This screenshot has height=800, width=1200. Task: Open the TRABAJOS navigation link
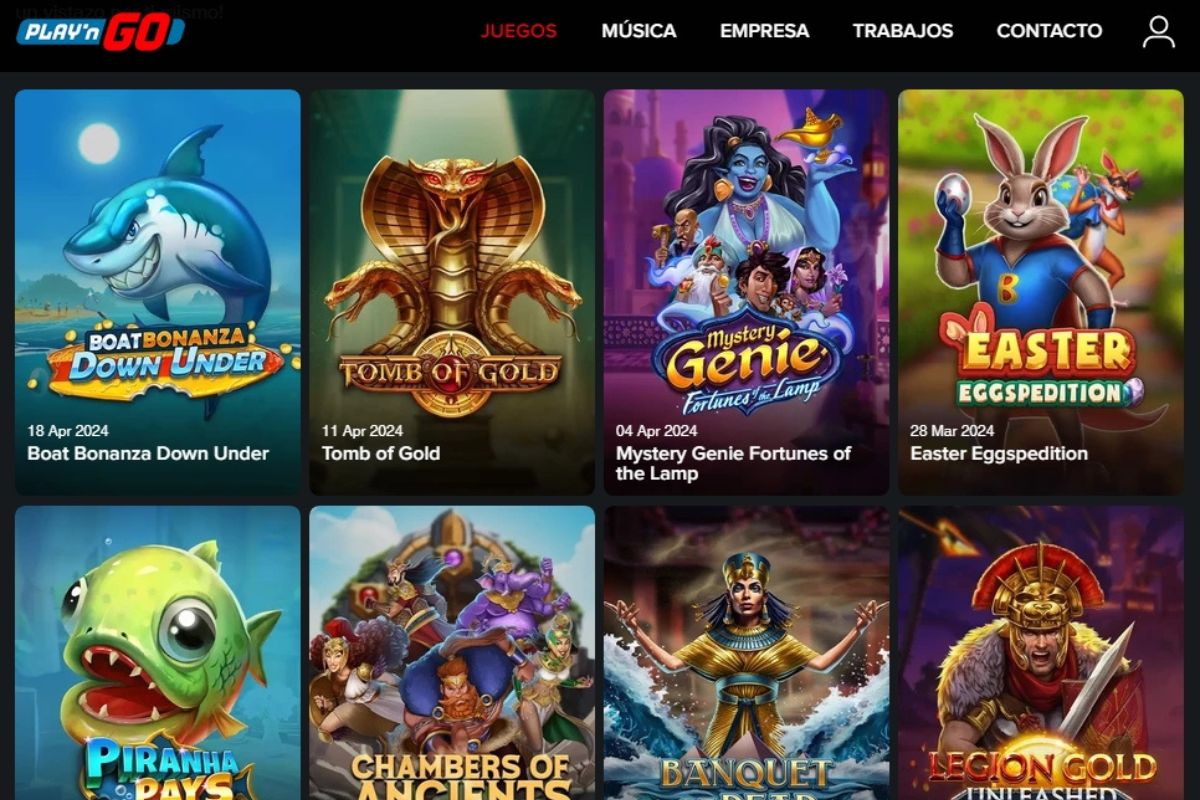point(903,31)
